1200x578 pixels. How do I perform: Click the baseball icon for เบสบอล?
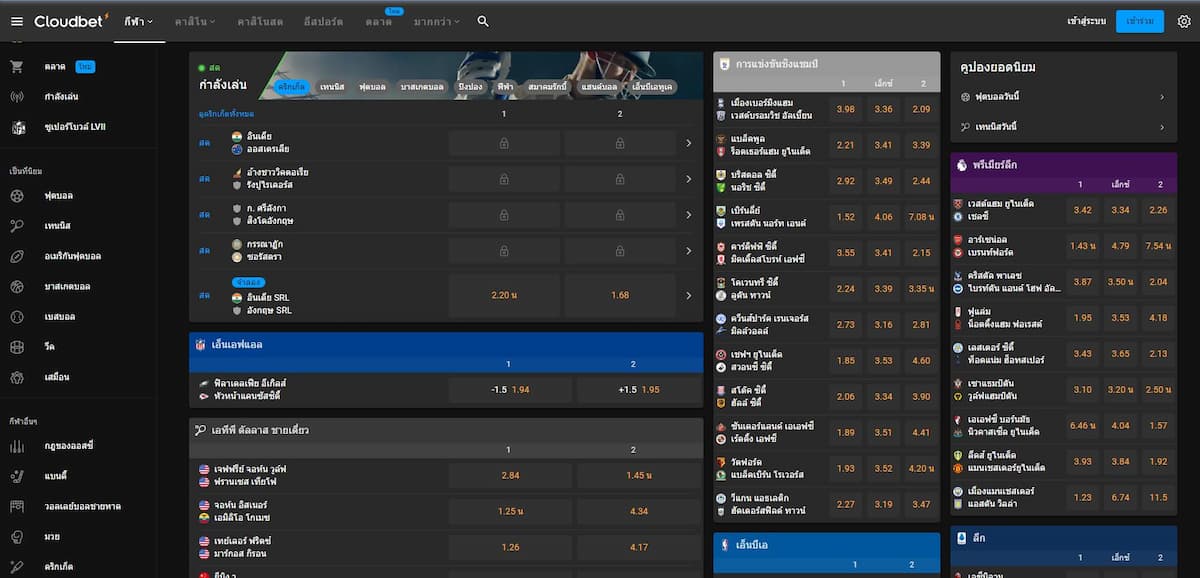coord(17,316)
